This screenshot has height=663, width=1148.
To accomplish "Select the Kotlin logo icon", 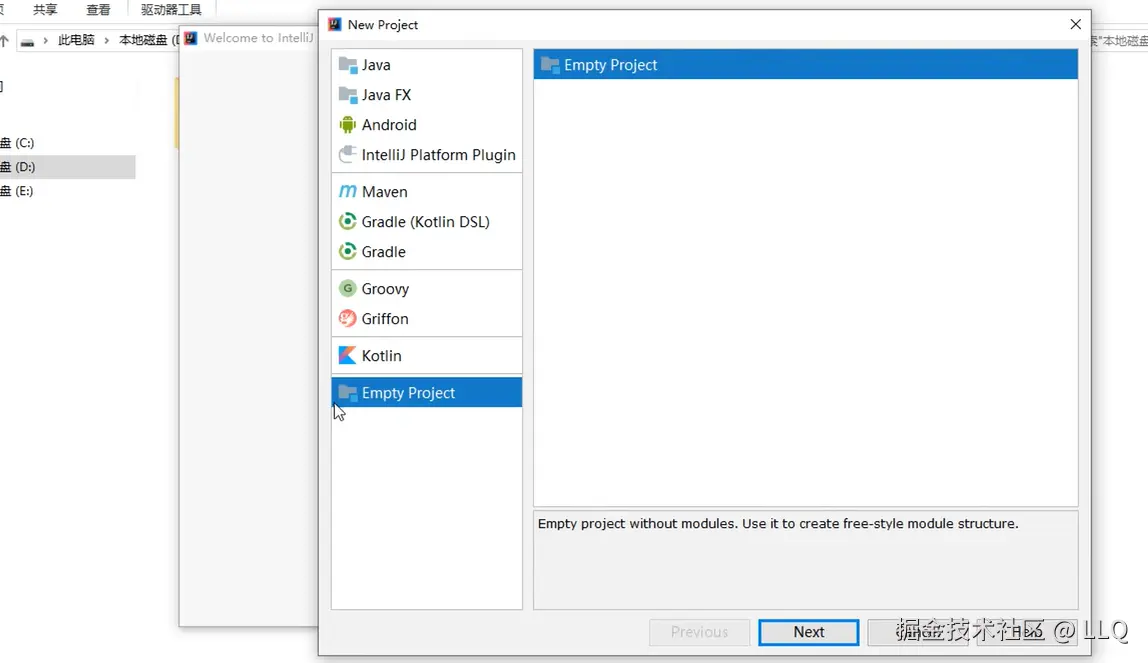I will [348, 356].
